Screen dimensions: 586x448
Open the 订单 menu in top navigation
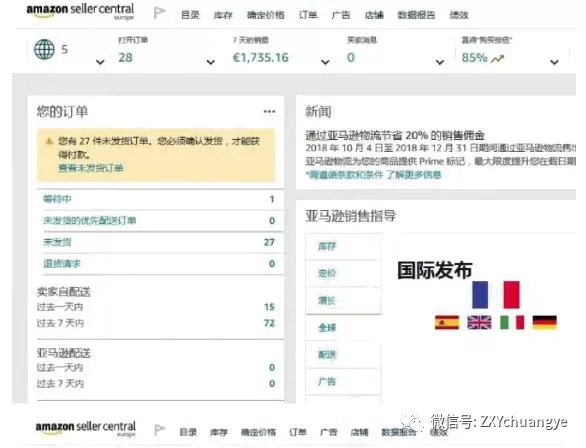point(308,15)
